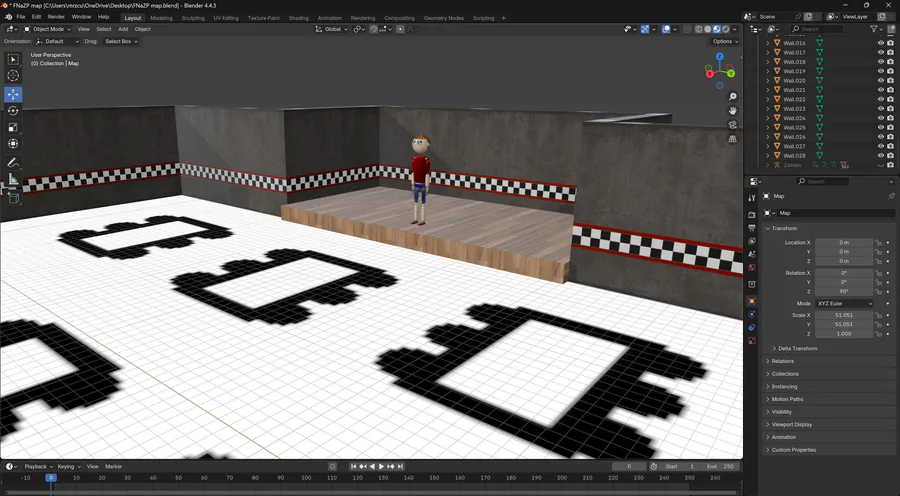Viewport: 900px width, 496px height.
Task: Switch perspective/orthographic grid icon
Action: tap(732, 138)
